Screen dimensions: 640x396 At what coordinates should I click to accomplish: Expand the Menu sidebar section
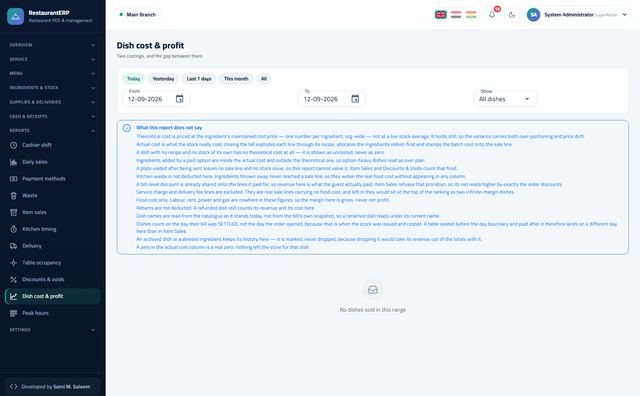click(x=52, y=73)
